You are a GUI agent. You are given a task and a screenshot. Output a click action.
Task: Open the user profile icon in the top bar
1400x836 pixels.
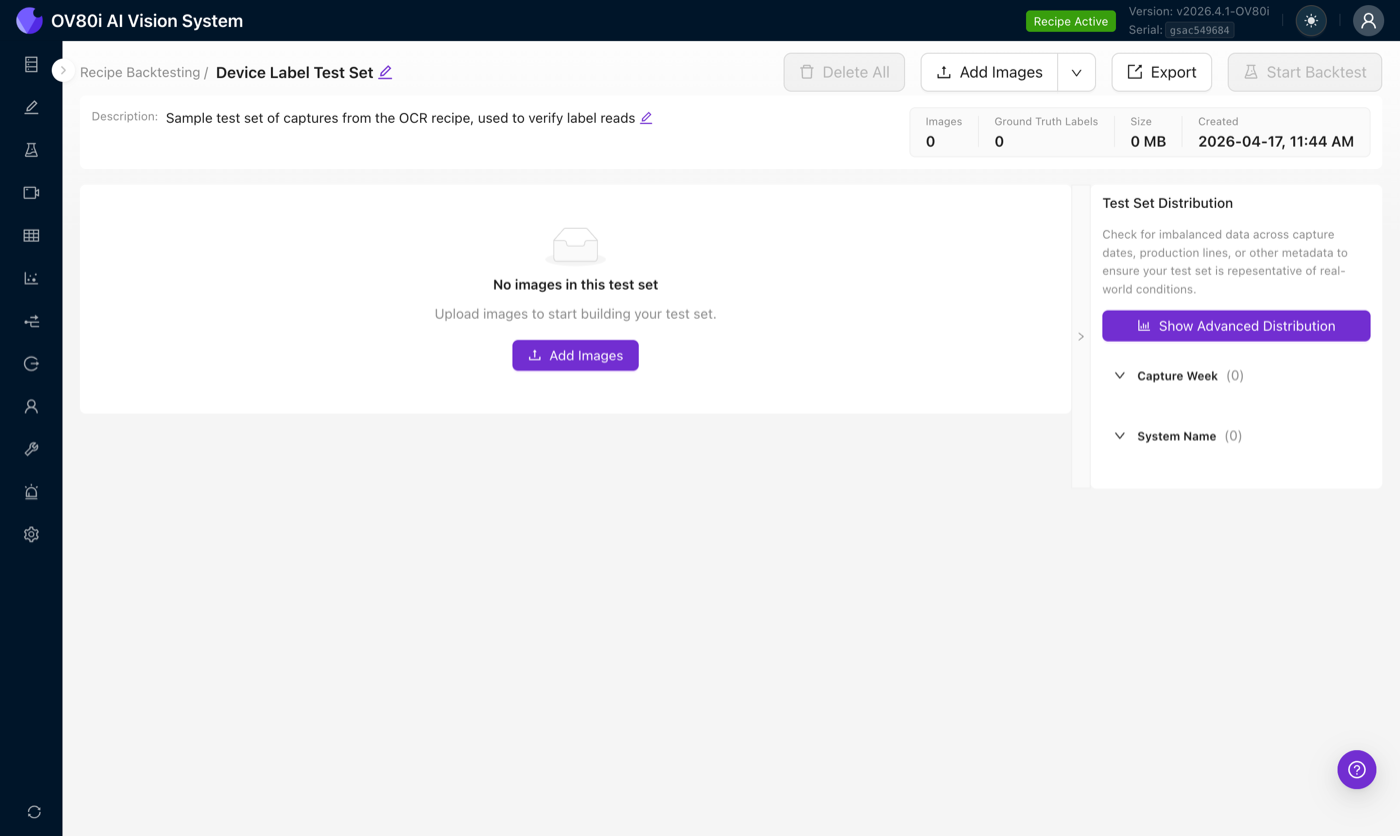click(1368, 20)
